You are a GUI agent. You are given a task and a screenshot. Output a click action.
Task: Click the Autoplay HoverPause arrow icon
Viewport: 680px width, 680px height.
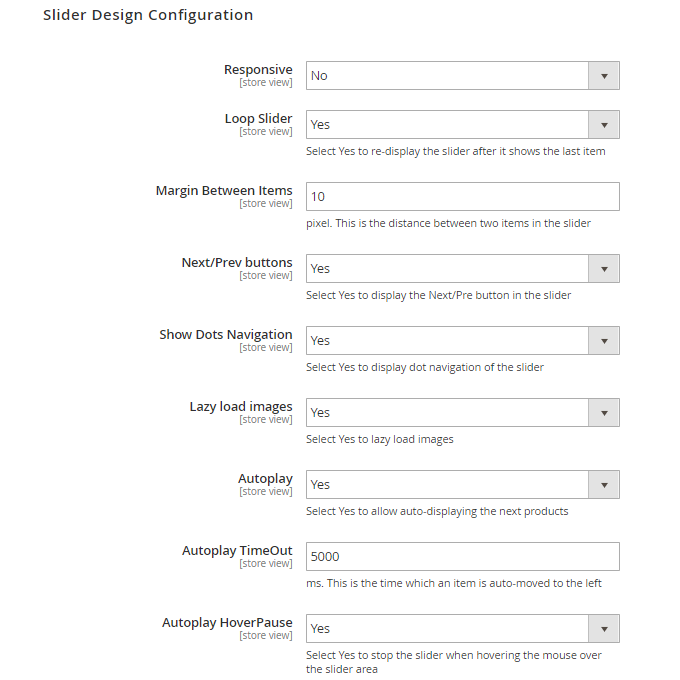(x=603, y=629)
